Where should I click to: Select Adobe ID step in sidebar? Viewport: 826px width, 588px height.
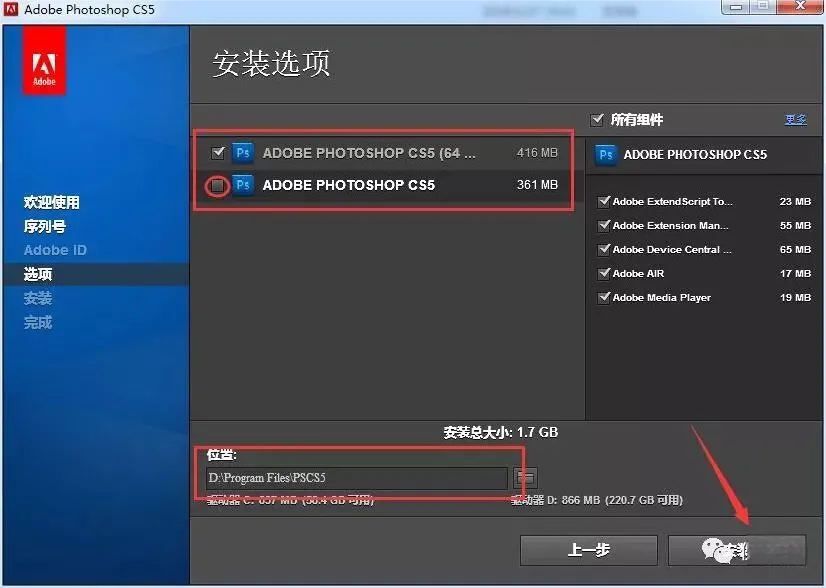tap(55, 250)
